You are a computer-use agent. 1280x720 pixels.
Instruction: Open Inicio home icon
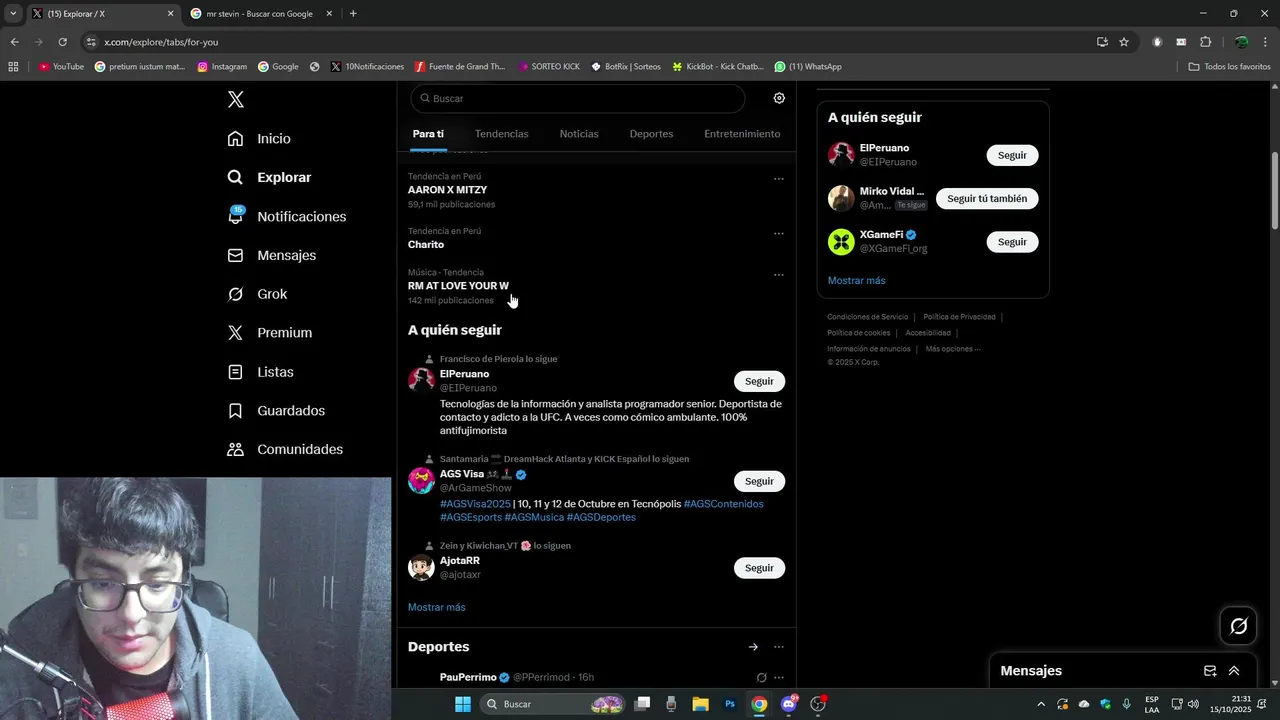tap(235, 139)
